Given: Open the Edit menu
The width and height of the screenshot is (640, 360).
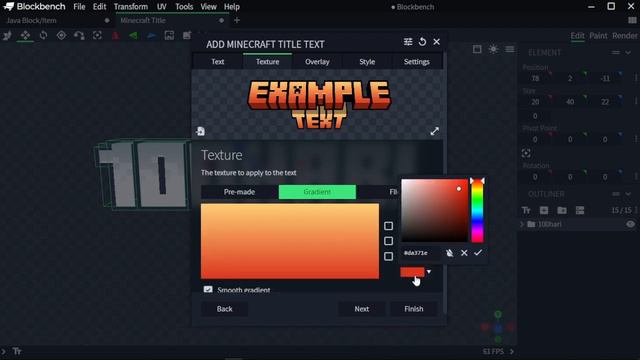Looking at the screenshot, I should [x=99, y=7].
